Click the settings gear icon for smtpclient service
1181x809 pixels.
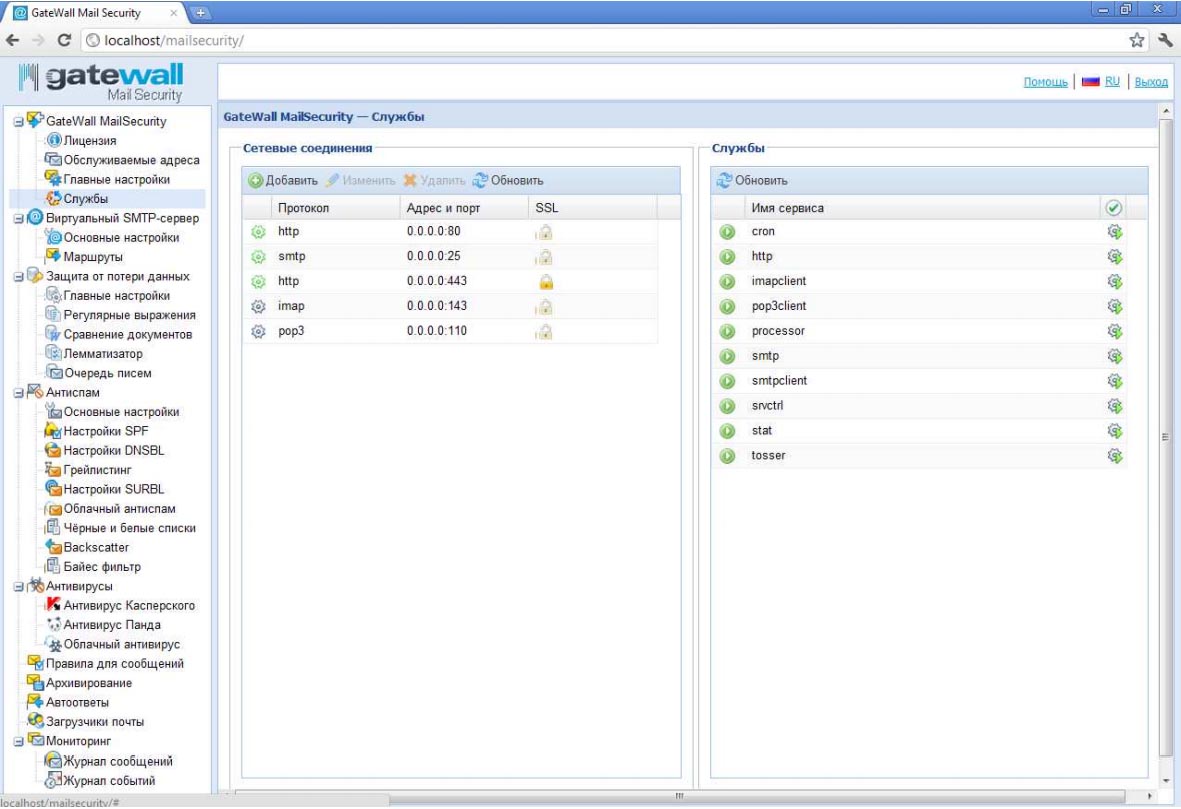(1115, 381)
